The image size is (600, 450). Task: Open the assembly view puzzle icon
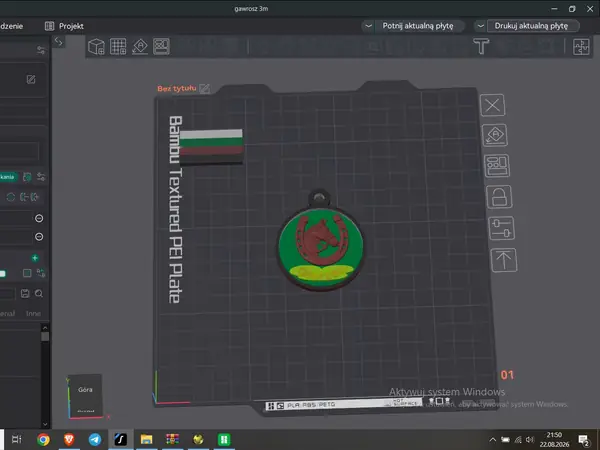tap(581, 47)
